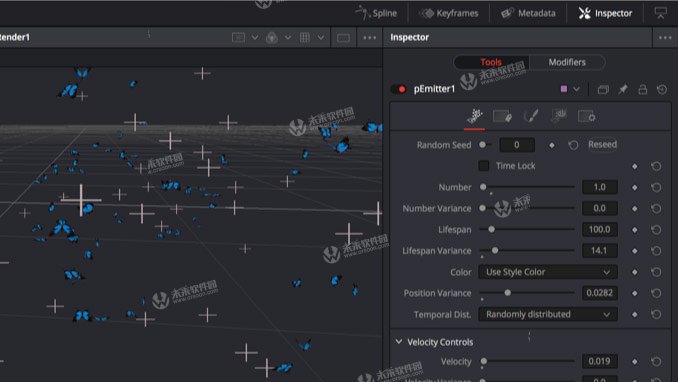
Task: Open the Spline panel
Action: point(376,13)
